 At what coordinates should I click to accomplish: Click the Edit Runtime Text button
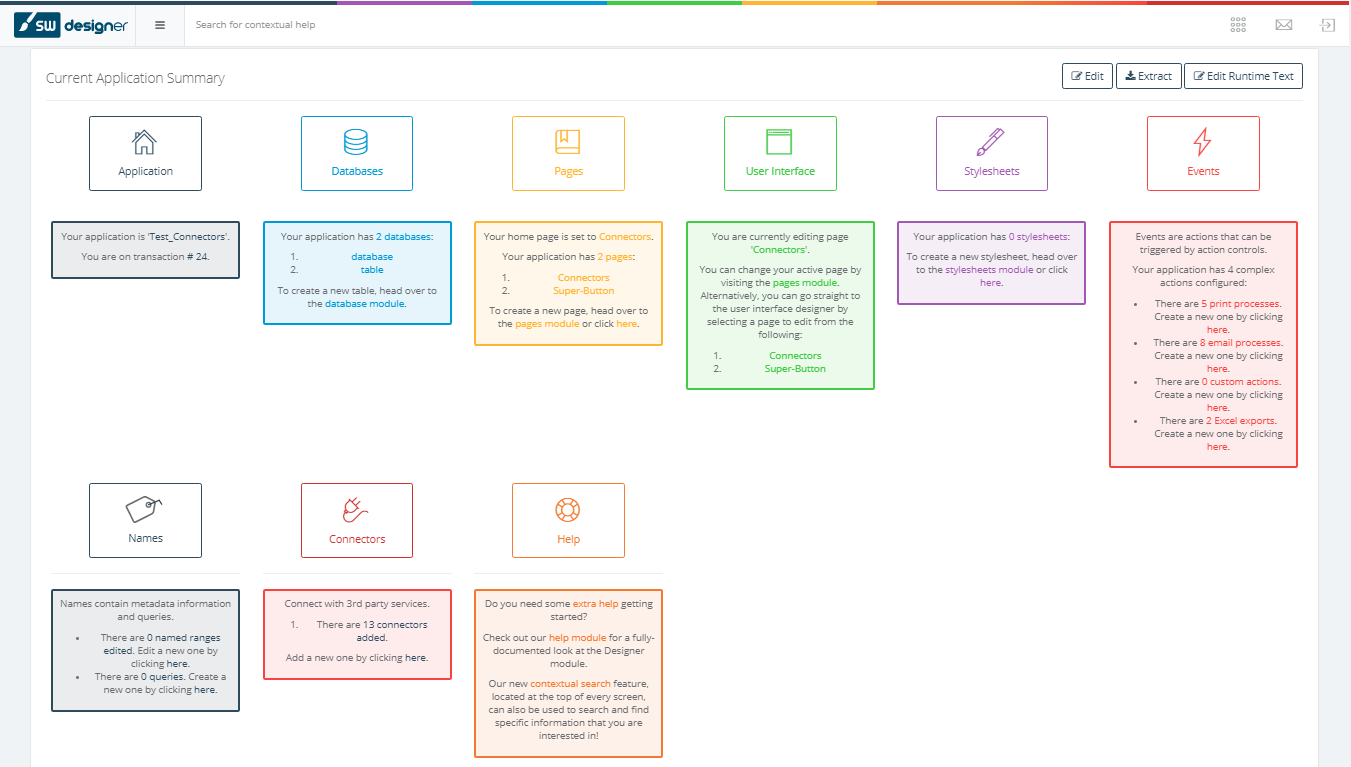coord(1243,76)
